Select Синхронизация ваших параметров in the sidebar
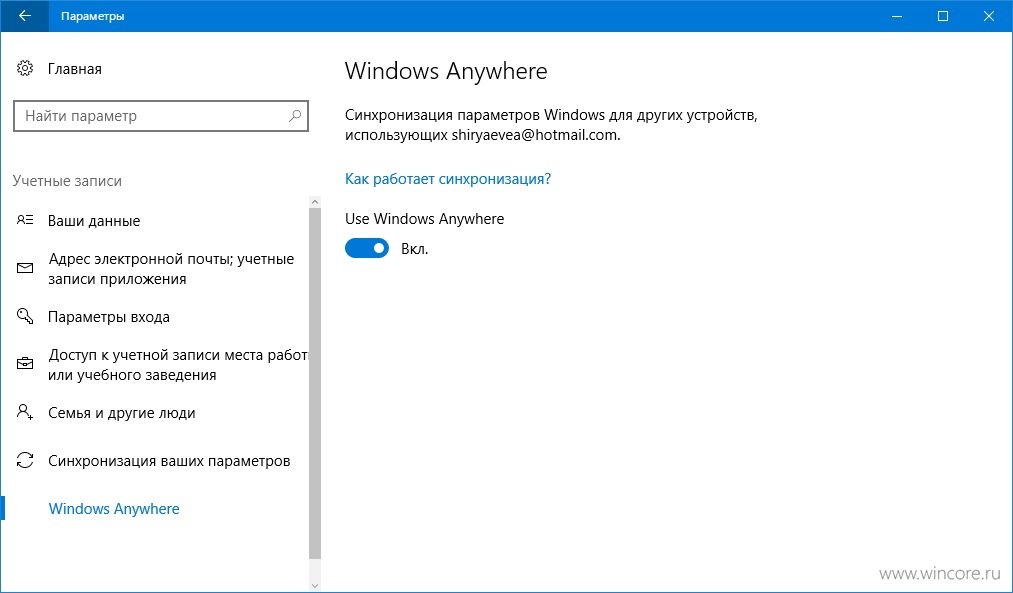Viewport: 1013px width, 593px height. pyautogui.click(x=169, y=461)
